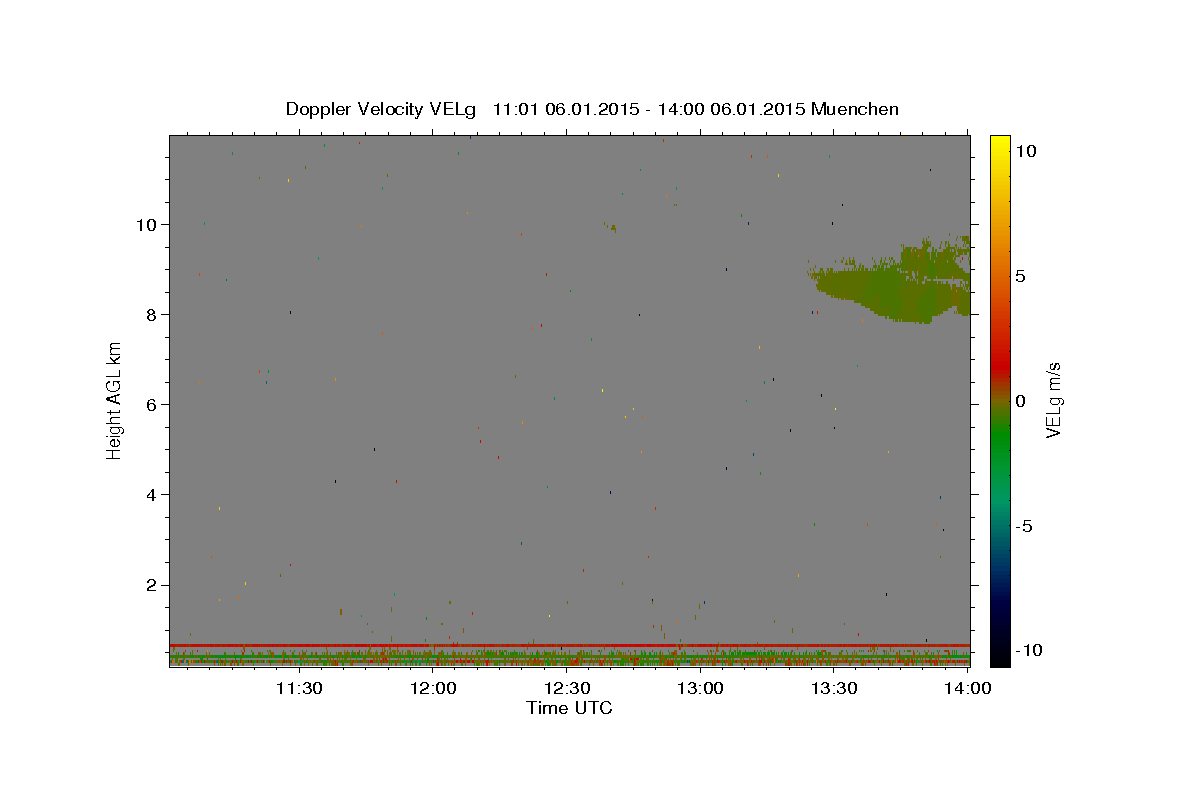
Task: Click colorbar value 10 at the top
Action: [1027, 151]
